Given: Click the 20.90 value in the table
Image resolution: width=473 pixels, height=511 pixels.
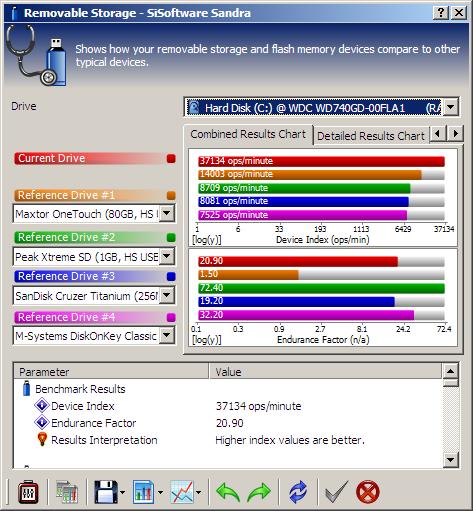Looking at the screenshot, I should coord(230,423).
